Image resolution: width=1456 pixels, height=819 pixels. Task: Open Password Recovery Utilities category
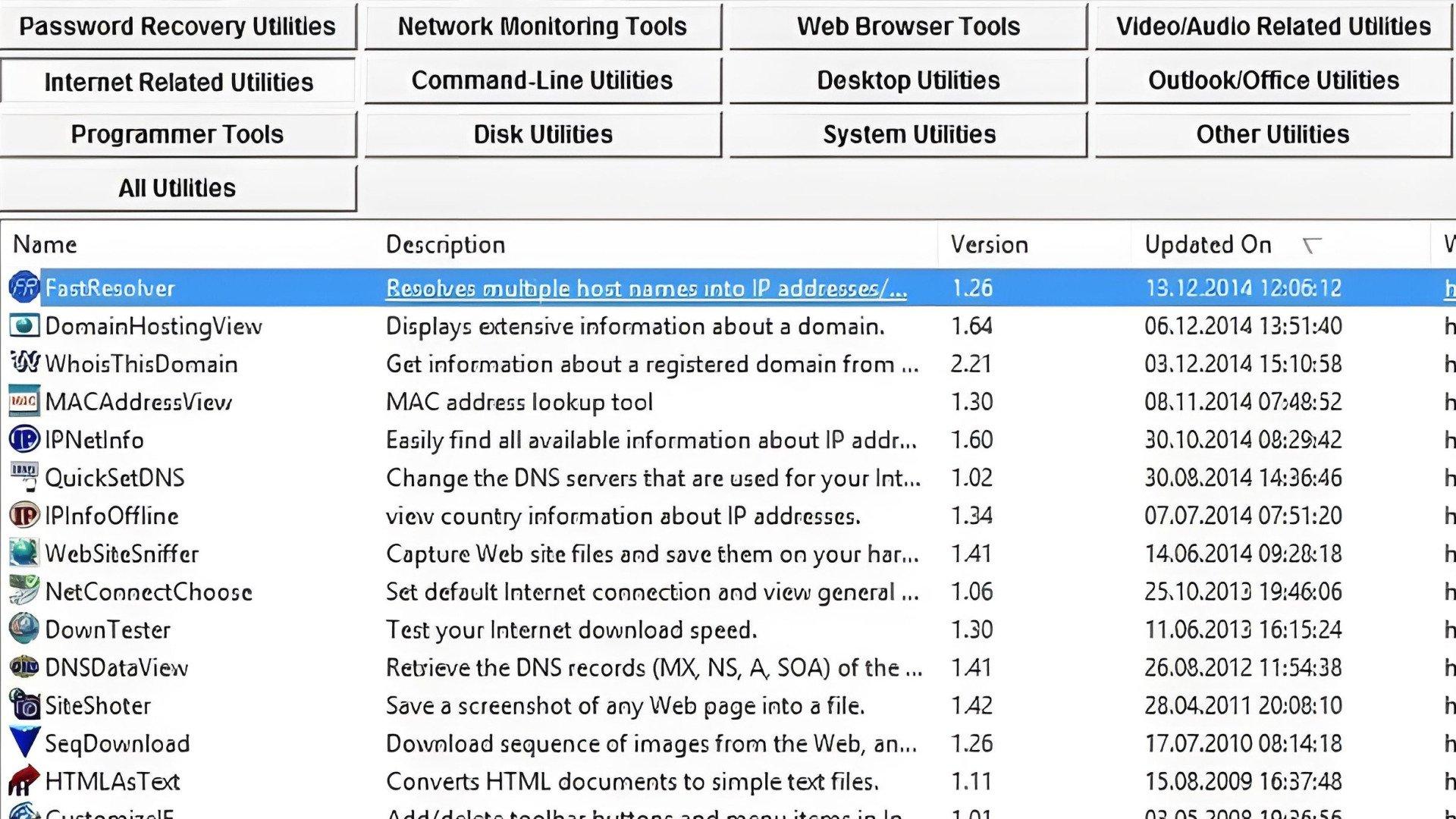[177, 26]
